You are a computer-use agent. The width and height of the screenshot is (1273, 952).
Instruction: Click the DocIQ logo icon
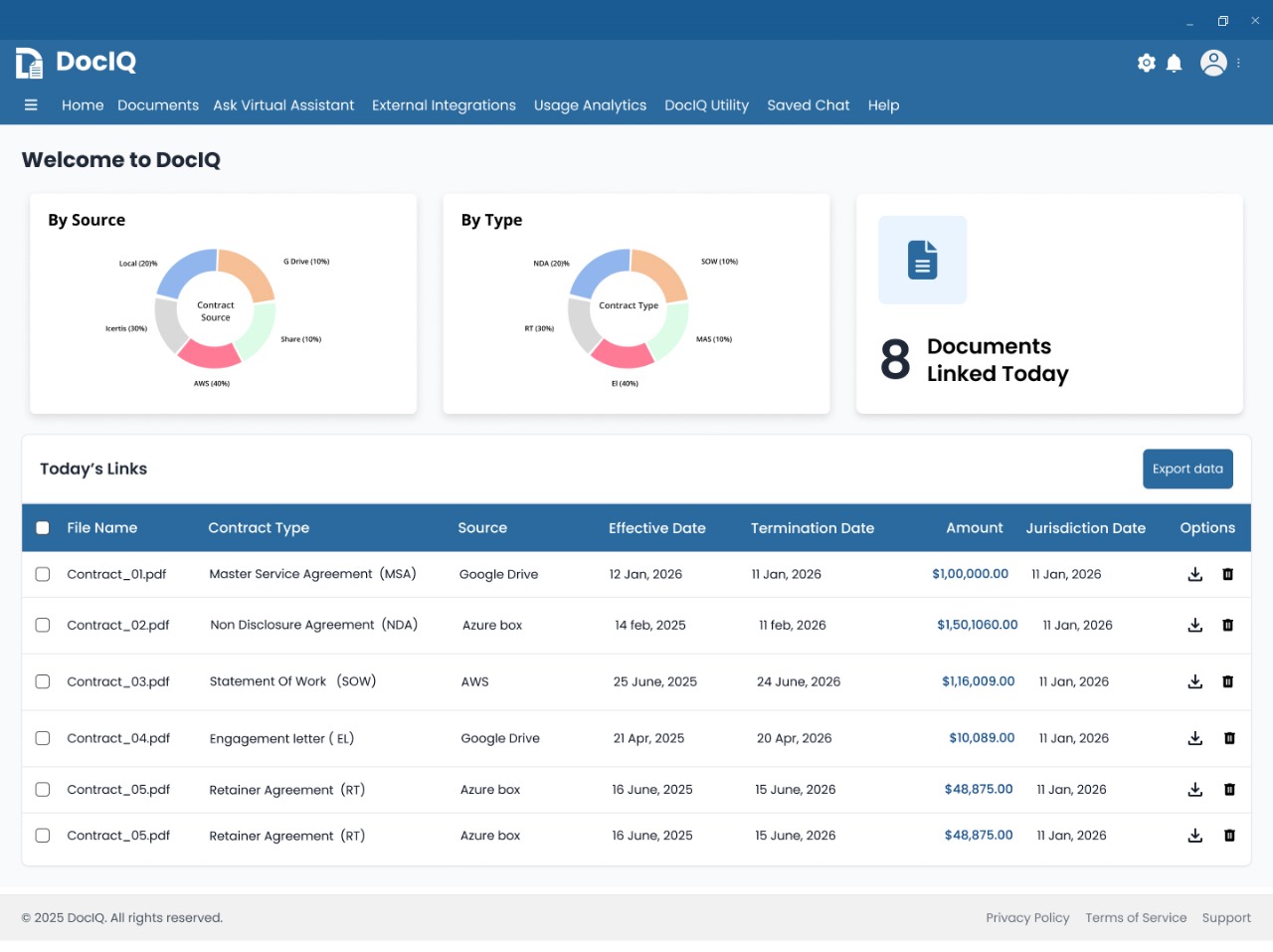point(29,63)
